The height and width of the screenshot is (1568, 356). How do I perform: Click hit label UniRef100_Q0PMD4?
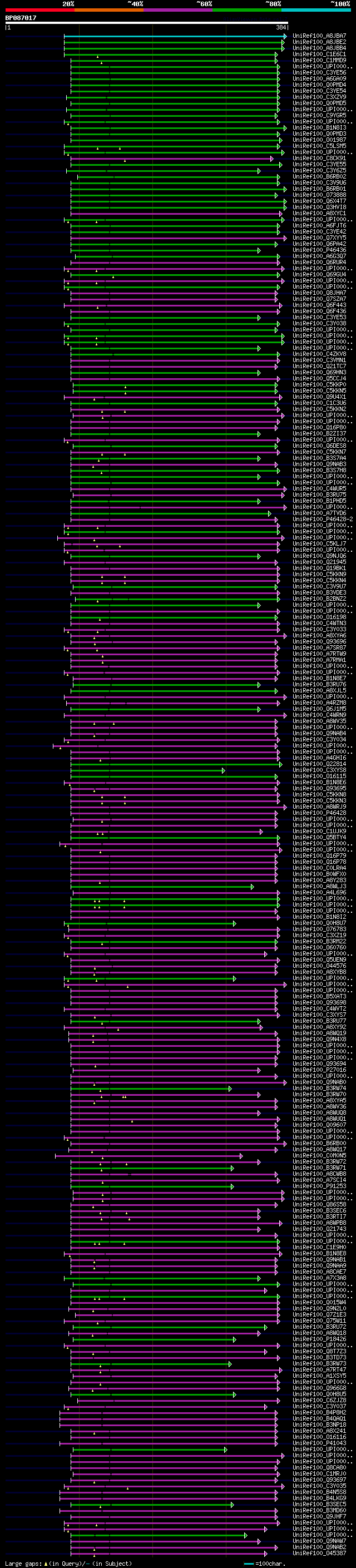point(319,85)
